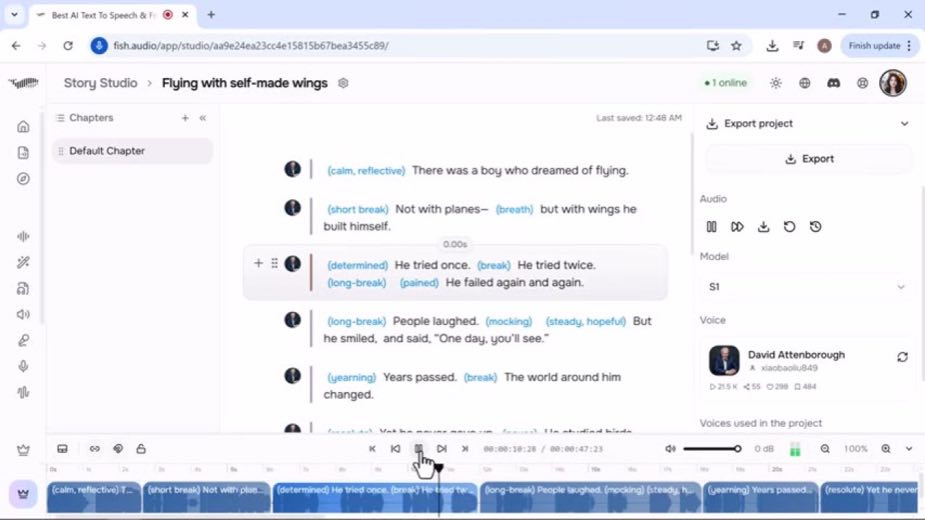Open the Model S1 dropdown
The height and width of the screenshot is (520, 925).
pos(806,287)
